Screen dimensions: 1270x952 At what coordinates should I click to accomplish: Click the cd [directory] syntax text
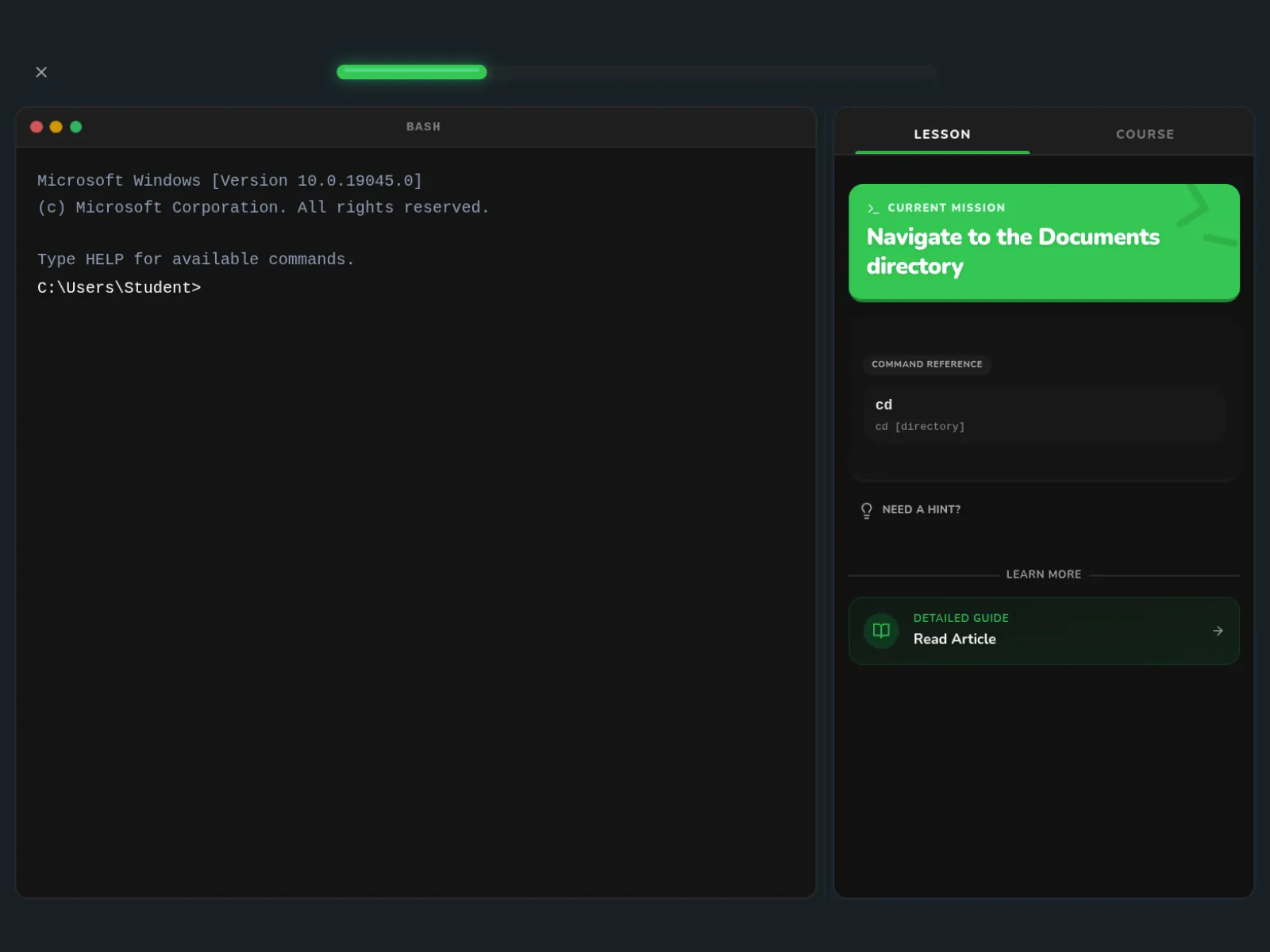[x=920, y=427]
